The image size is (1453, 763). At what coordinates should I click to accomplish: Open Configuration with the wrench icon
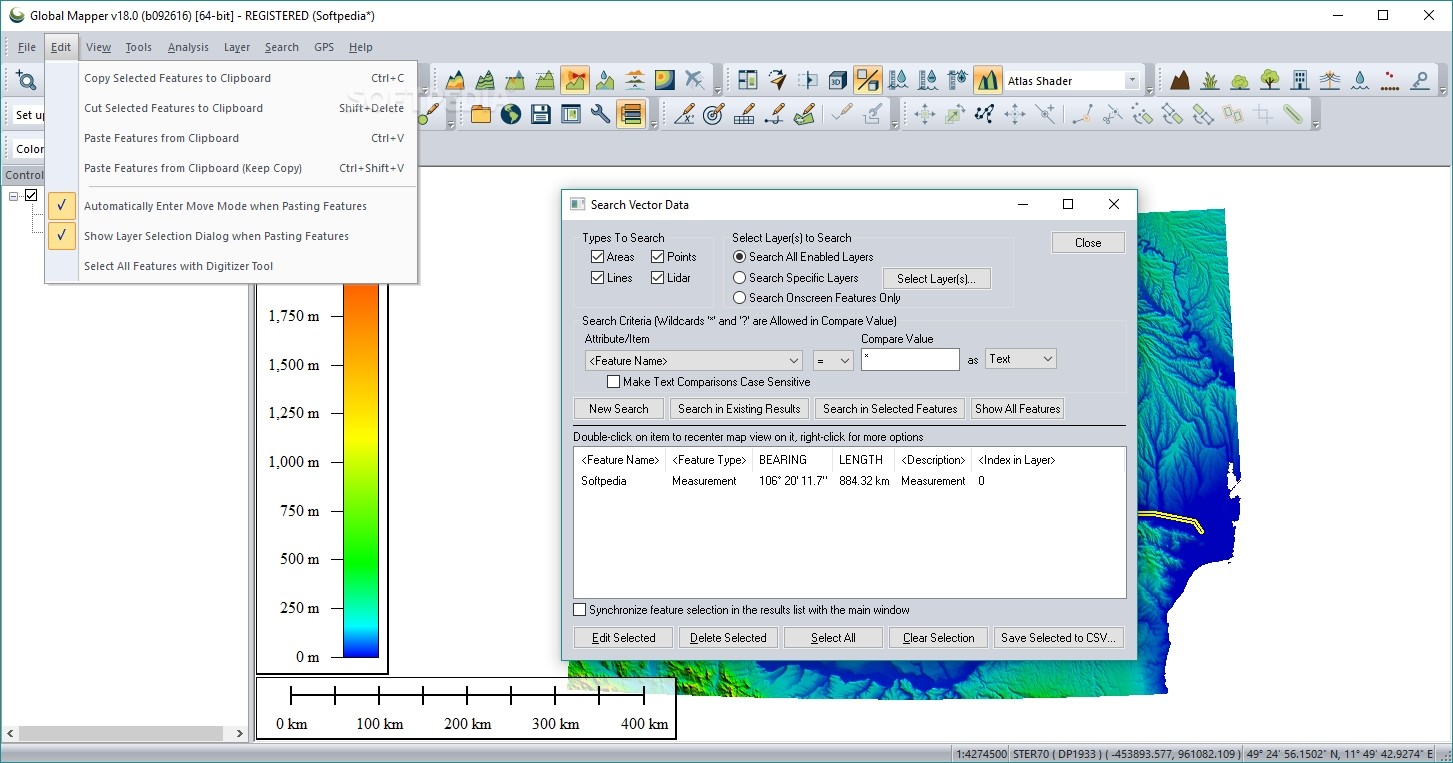coord(600,114)
